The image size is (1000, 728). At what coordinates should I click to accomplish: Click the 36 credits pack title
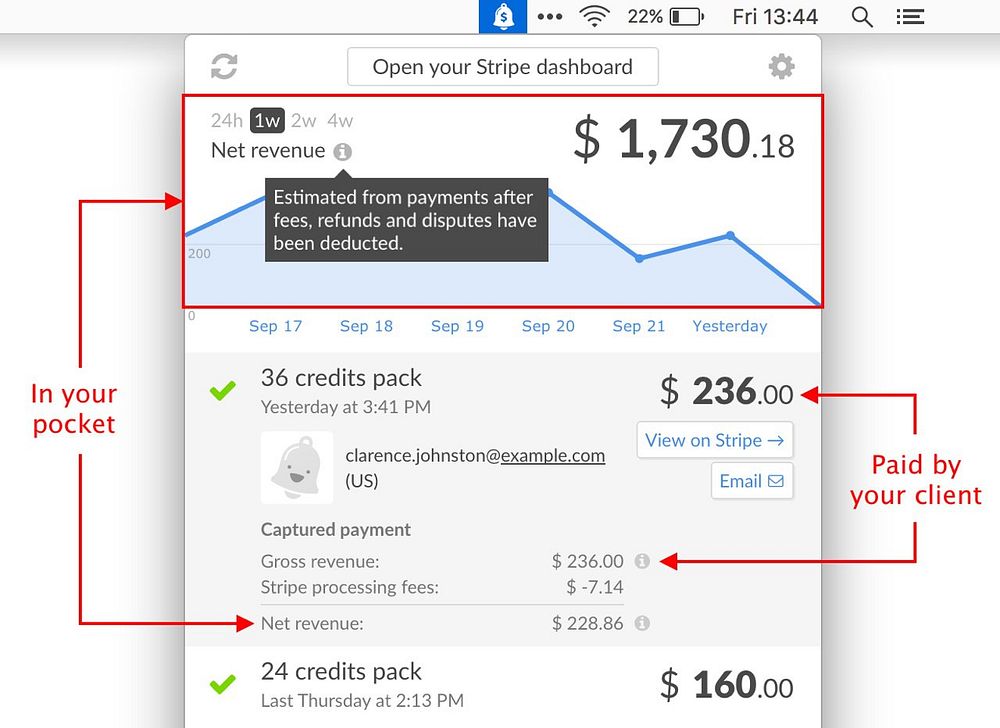(x=341, y=378)
